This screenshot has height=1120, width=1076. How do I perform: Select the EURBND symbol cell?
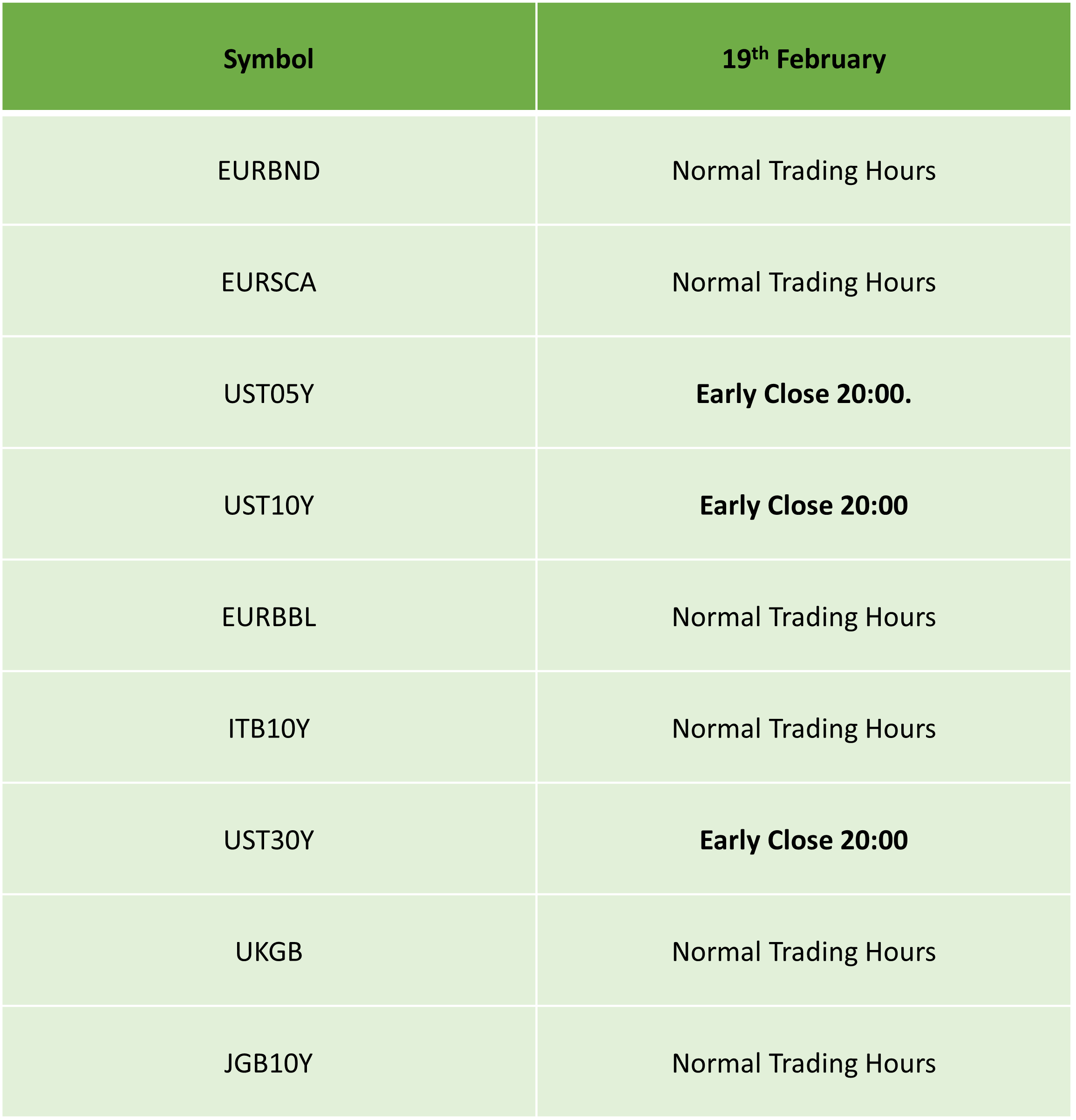pyautogui.click(x=269, y=170)
